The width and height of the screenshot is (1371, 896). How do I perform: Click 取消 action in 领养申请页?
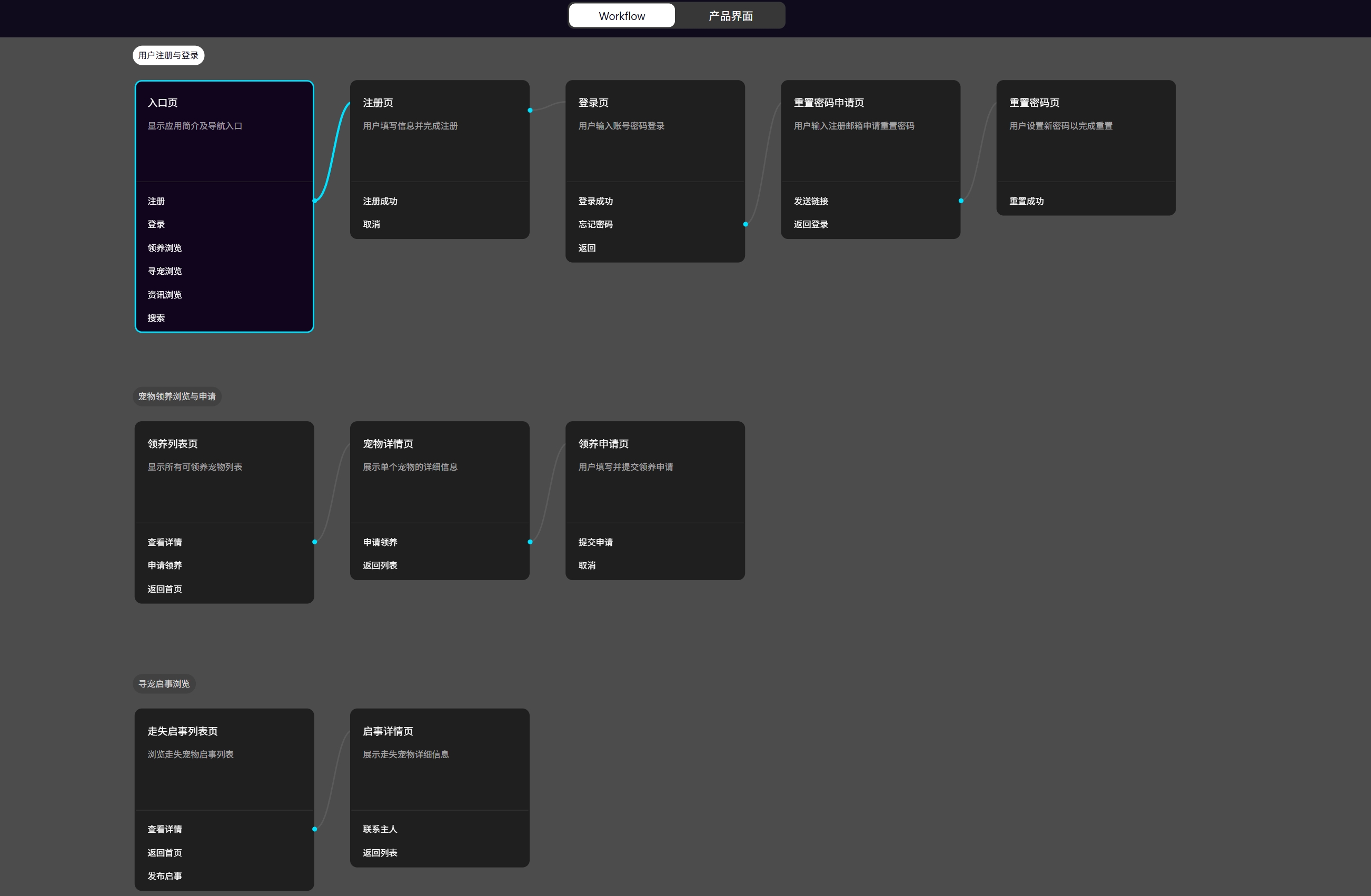point(587,565)
